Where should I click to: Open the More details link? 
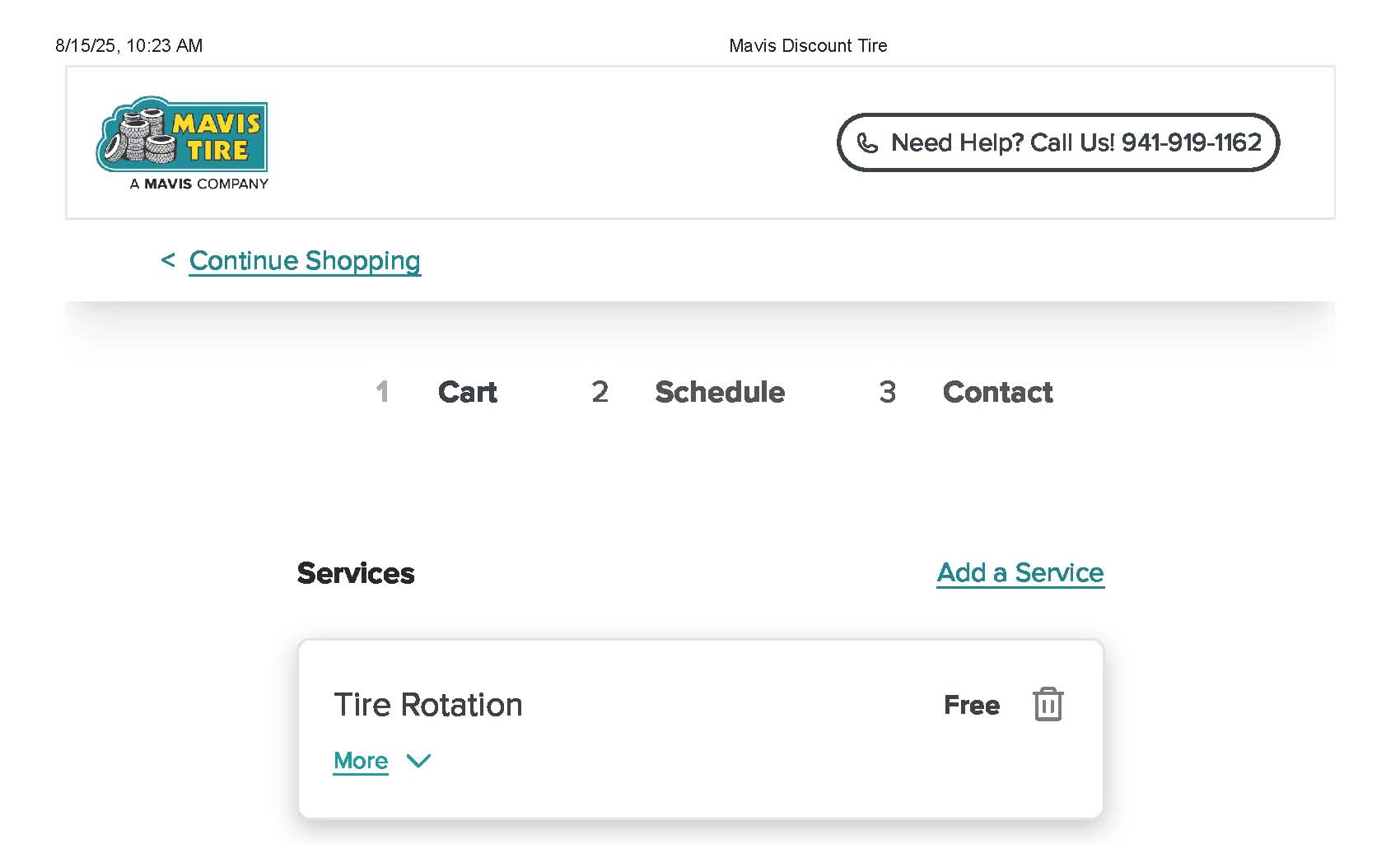point(361,761)
